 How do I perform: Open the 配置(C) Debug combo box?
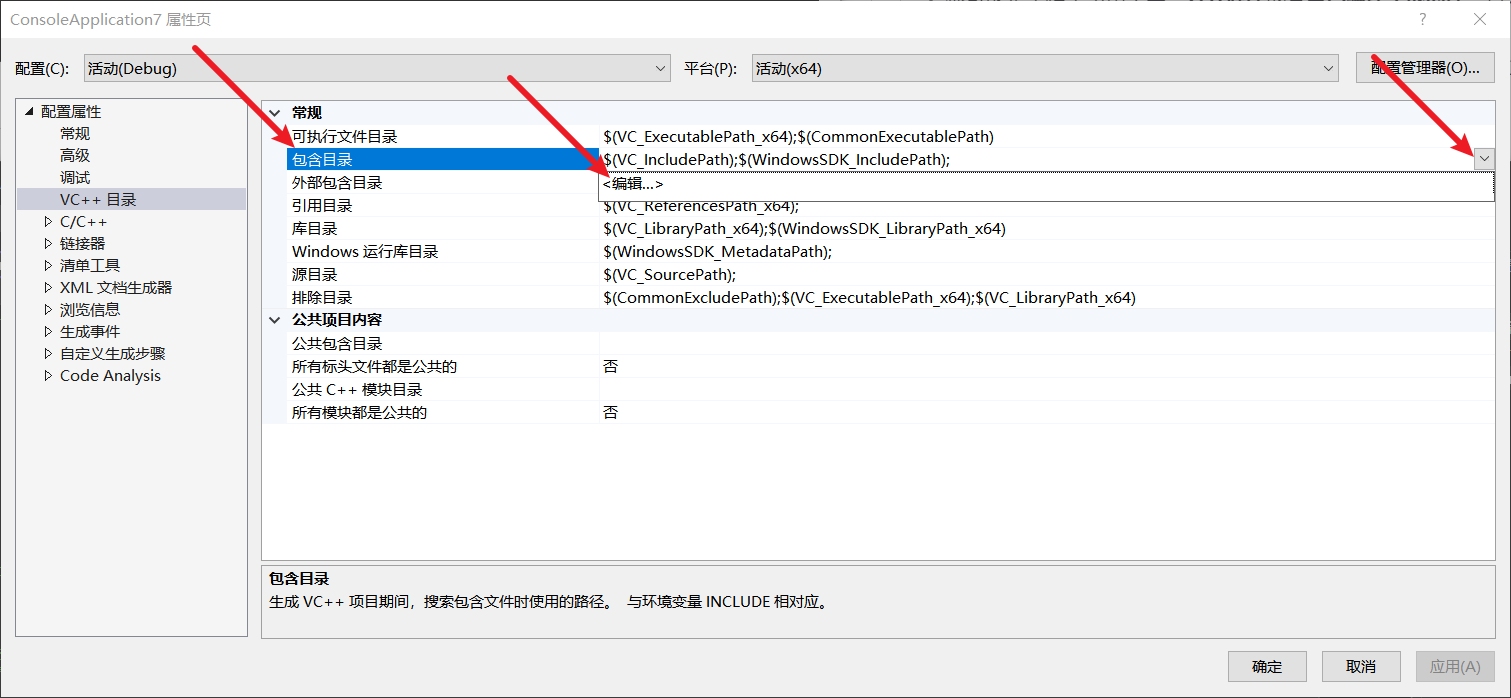[377, 68]
